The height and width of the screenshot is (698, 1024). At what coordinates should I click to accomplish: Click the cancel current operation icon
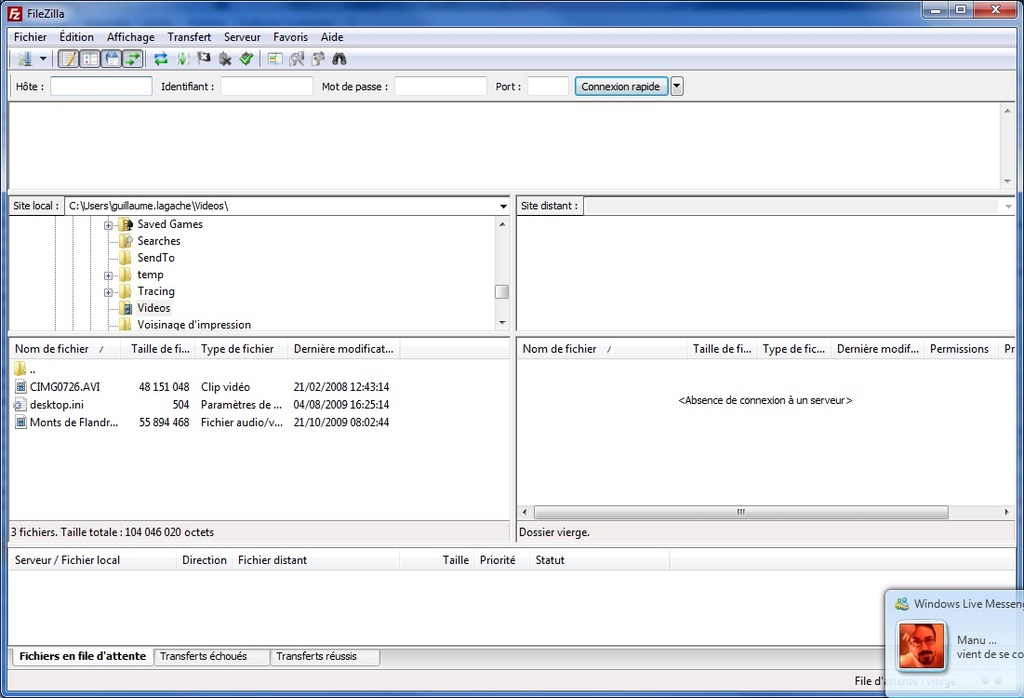click(204, 59)
